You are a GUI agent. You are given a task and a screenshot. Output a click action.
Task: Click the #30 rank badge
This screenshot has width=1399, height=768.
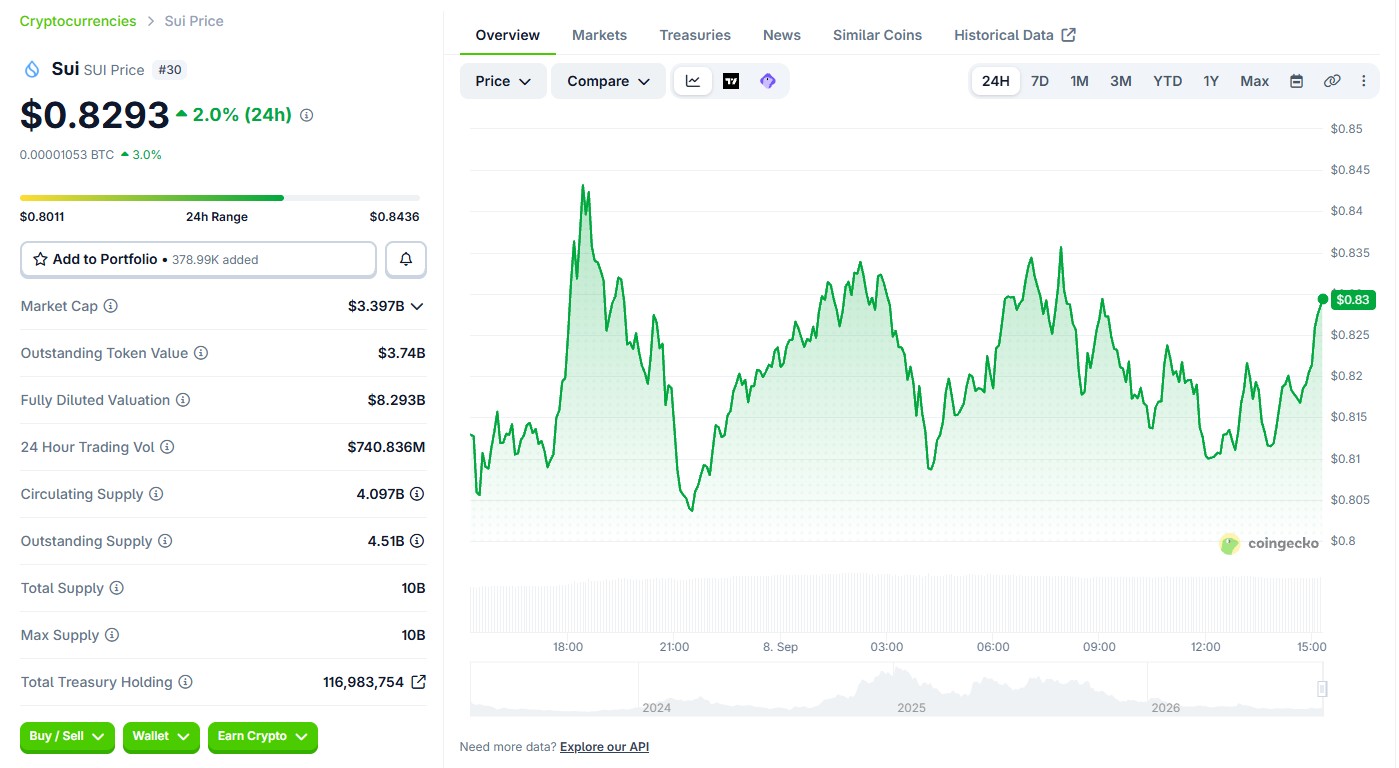170,70
